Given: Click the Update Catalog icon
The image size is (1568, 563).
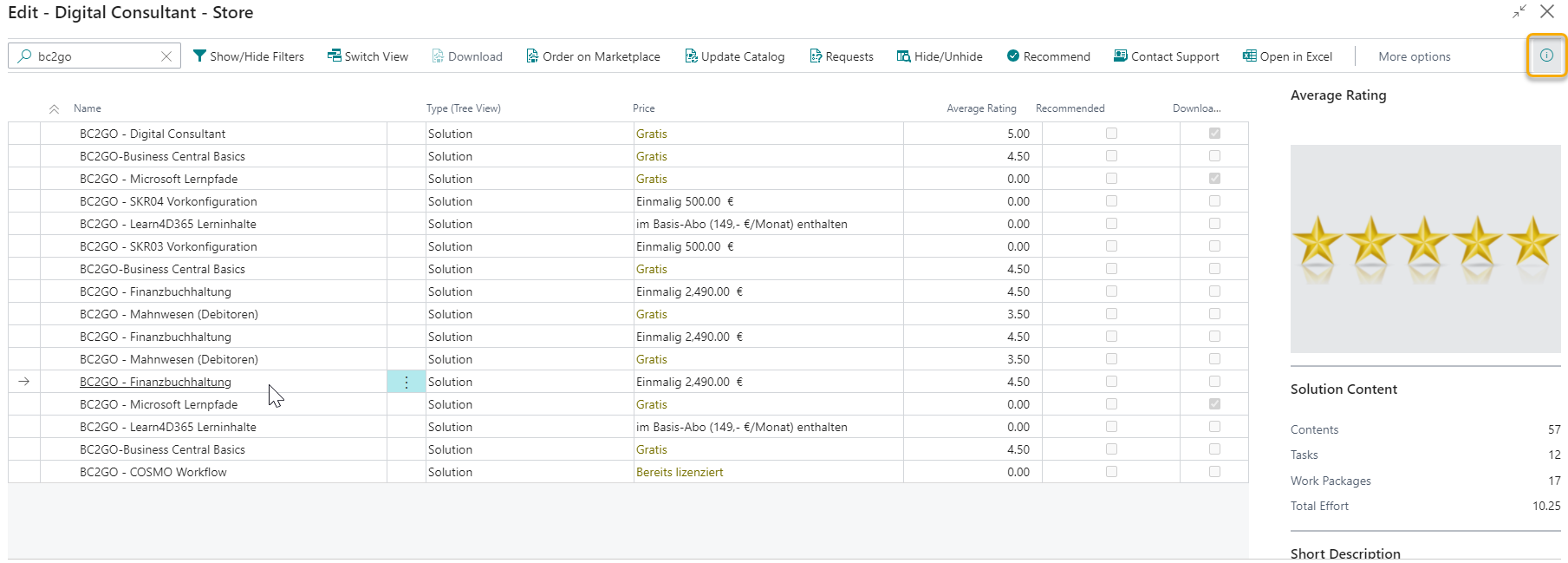Looking at the screenshot, I should click(x=691, y=56).
